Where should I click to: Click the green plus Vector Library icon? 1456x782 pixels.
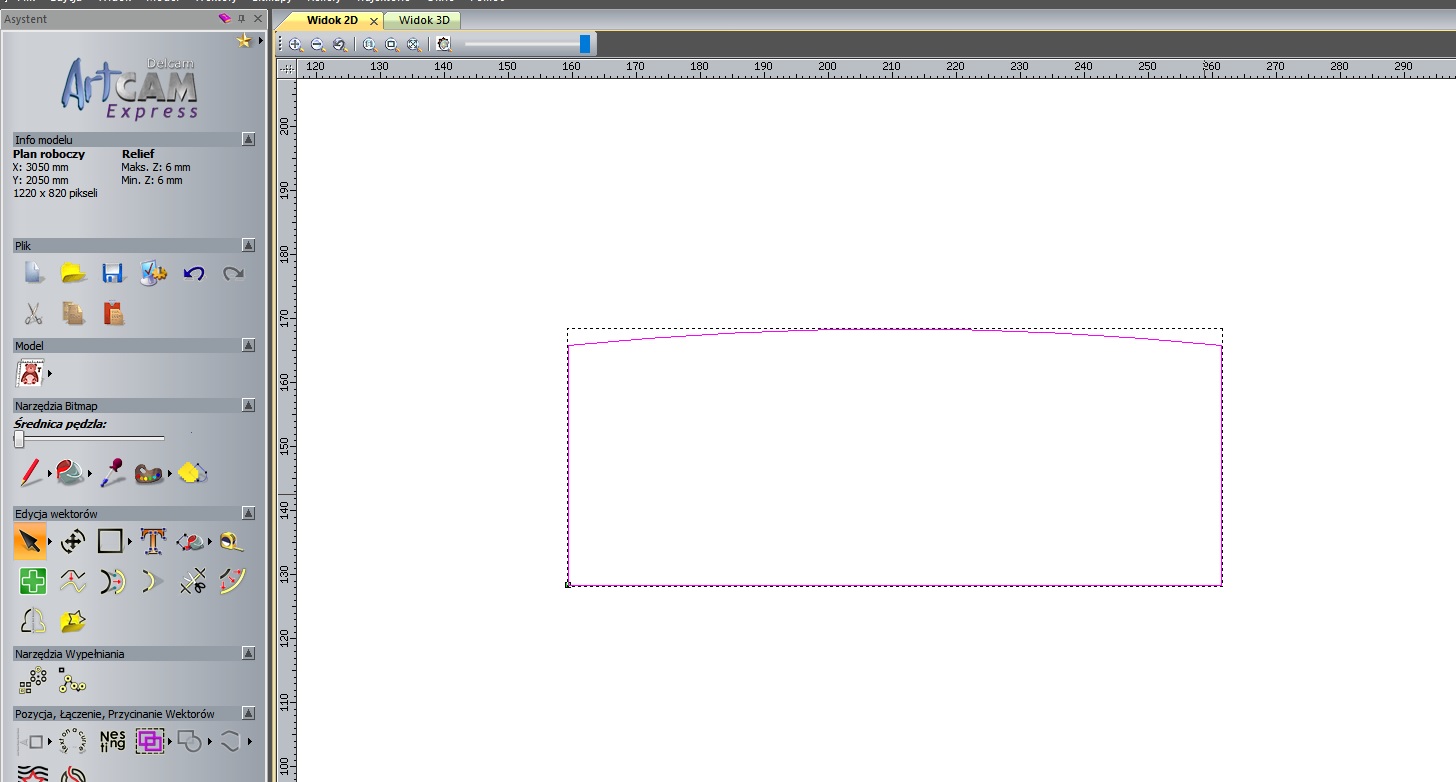(33, 581)
